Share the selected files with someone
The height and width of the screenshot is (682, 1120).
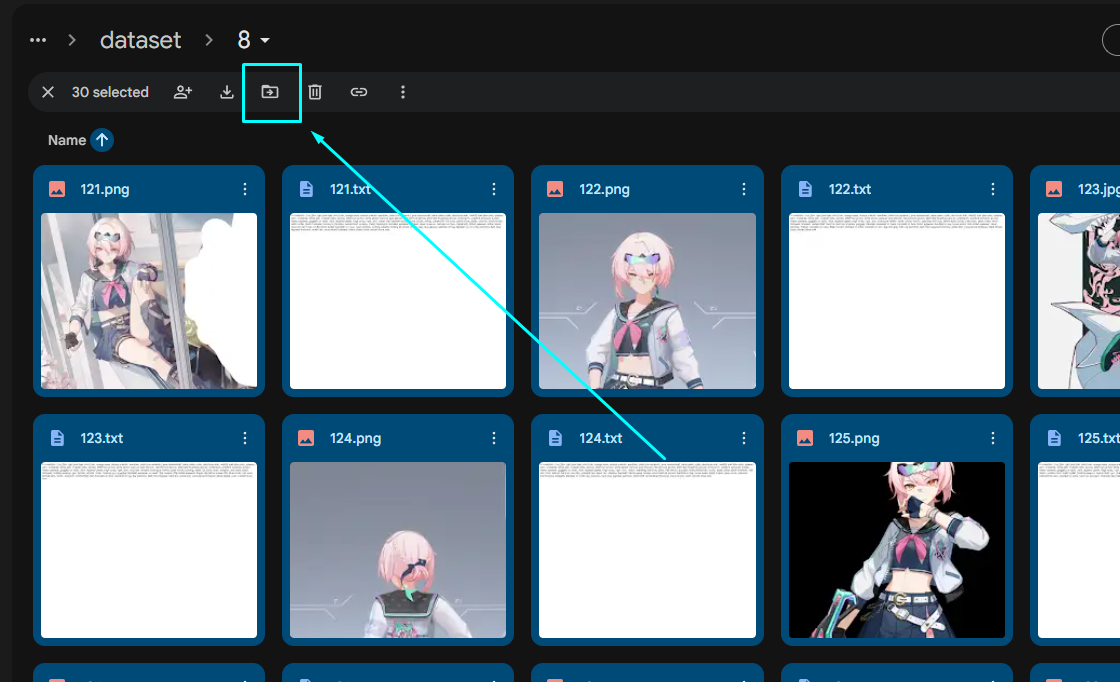pos(182,92)
